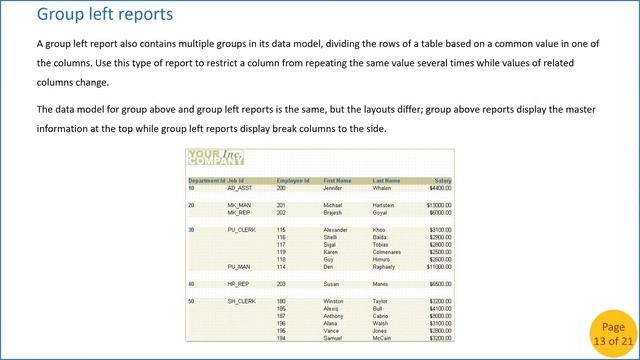Click last name 'Colmenares'

(x=387, y=252)
